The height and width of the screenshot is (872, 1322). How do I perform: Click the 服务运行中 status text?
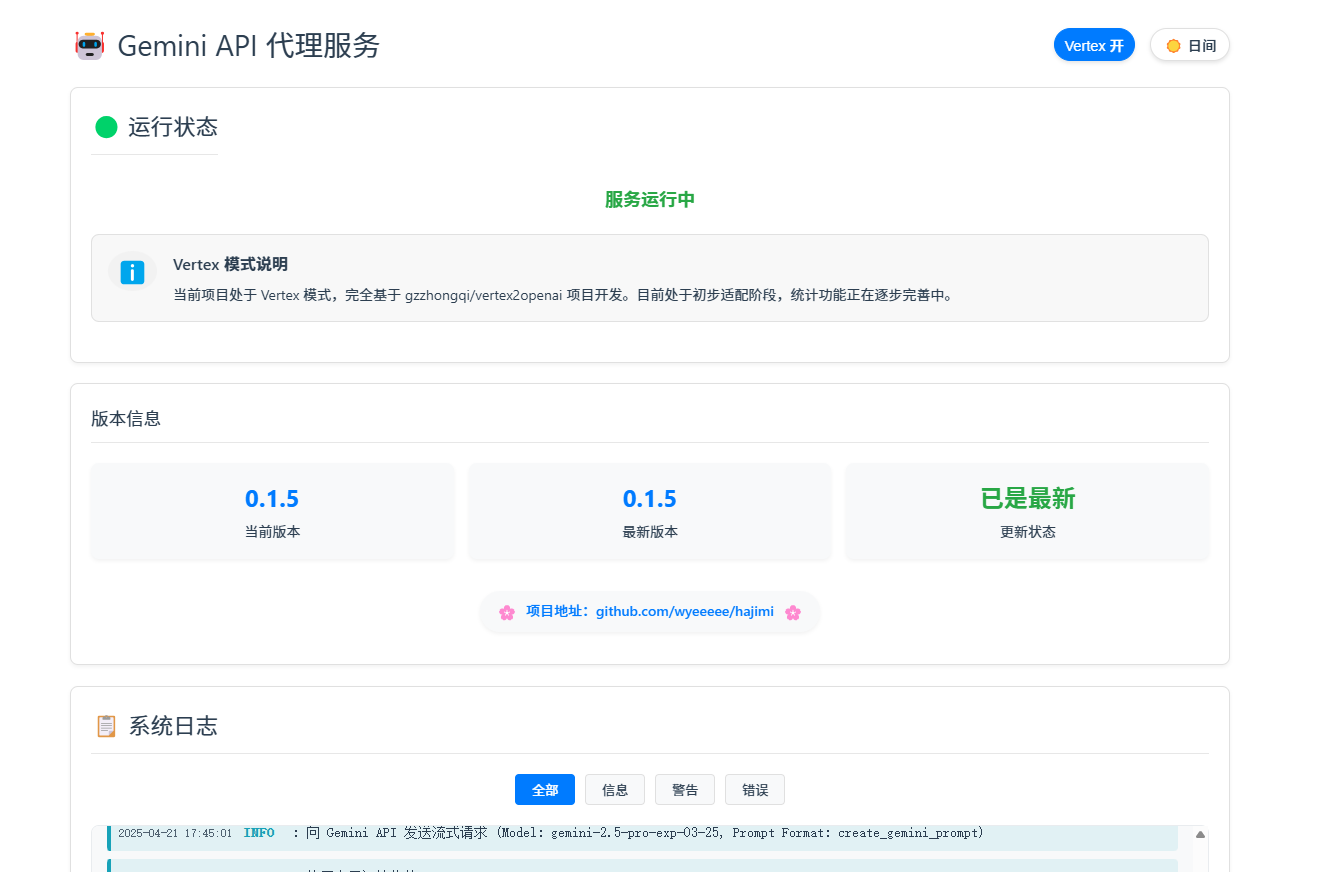[x=649, y=199]
